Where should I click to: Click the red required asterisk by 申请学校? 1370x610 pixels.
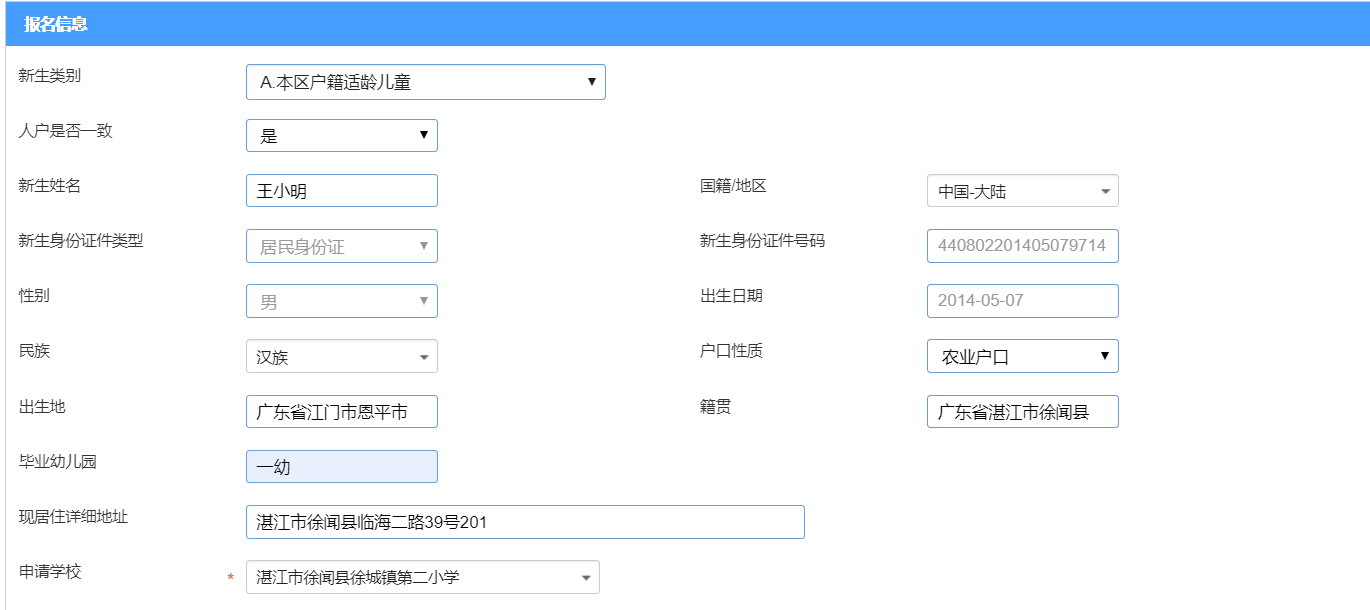point(231,578)
